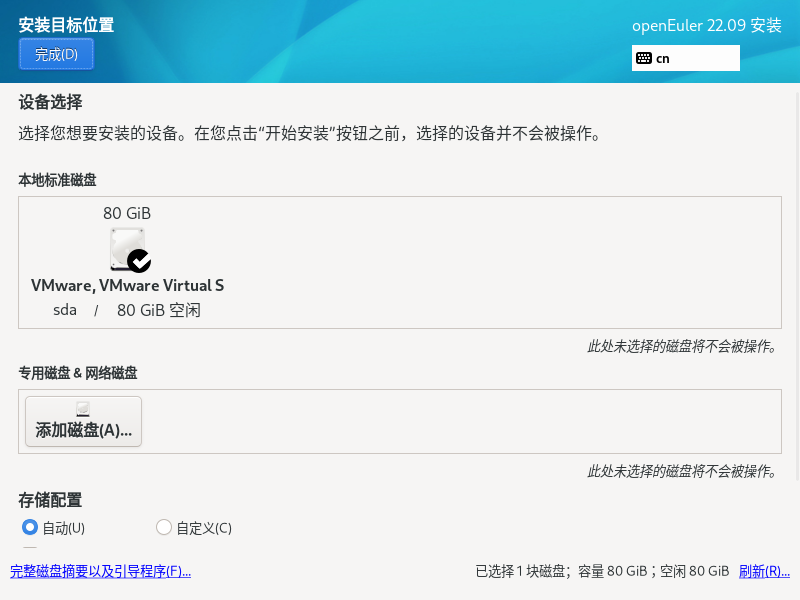800x600 pixels.
Task: Click the black checkmark badge on the sda disk
Action: click(139, 261)
